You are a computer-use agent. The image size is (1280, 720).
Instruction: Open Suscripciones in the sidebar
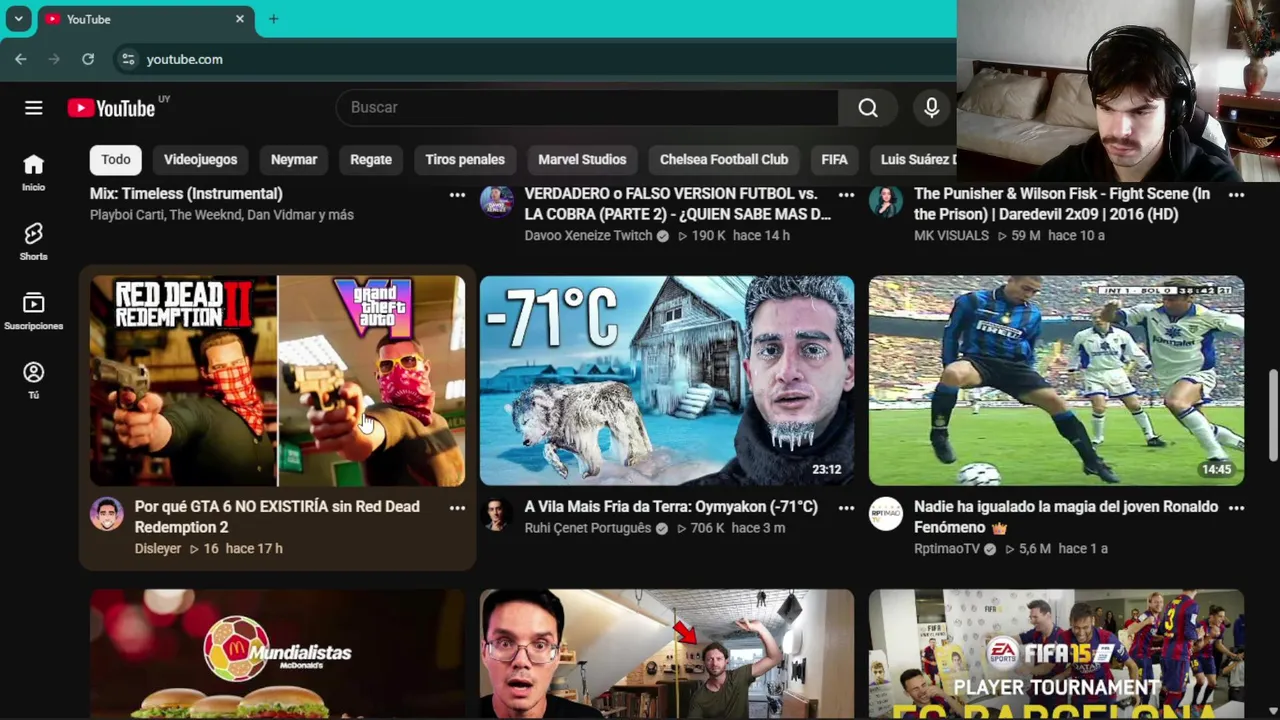click(33, 311)
